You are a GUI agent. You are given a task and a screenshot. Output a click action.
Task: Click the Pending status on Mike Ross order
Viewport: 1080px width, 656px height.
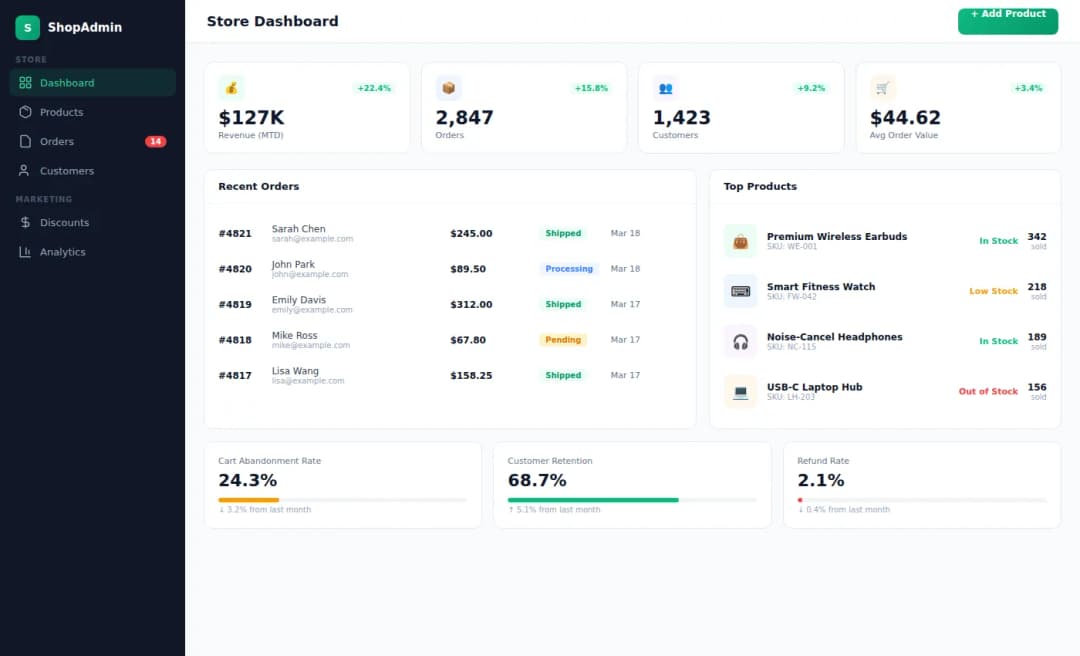pos(563,340)
